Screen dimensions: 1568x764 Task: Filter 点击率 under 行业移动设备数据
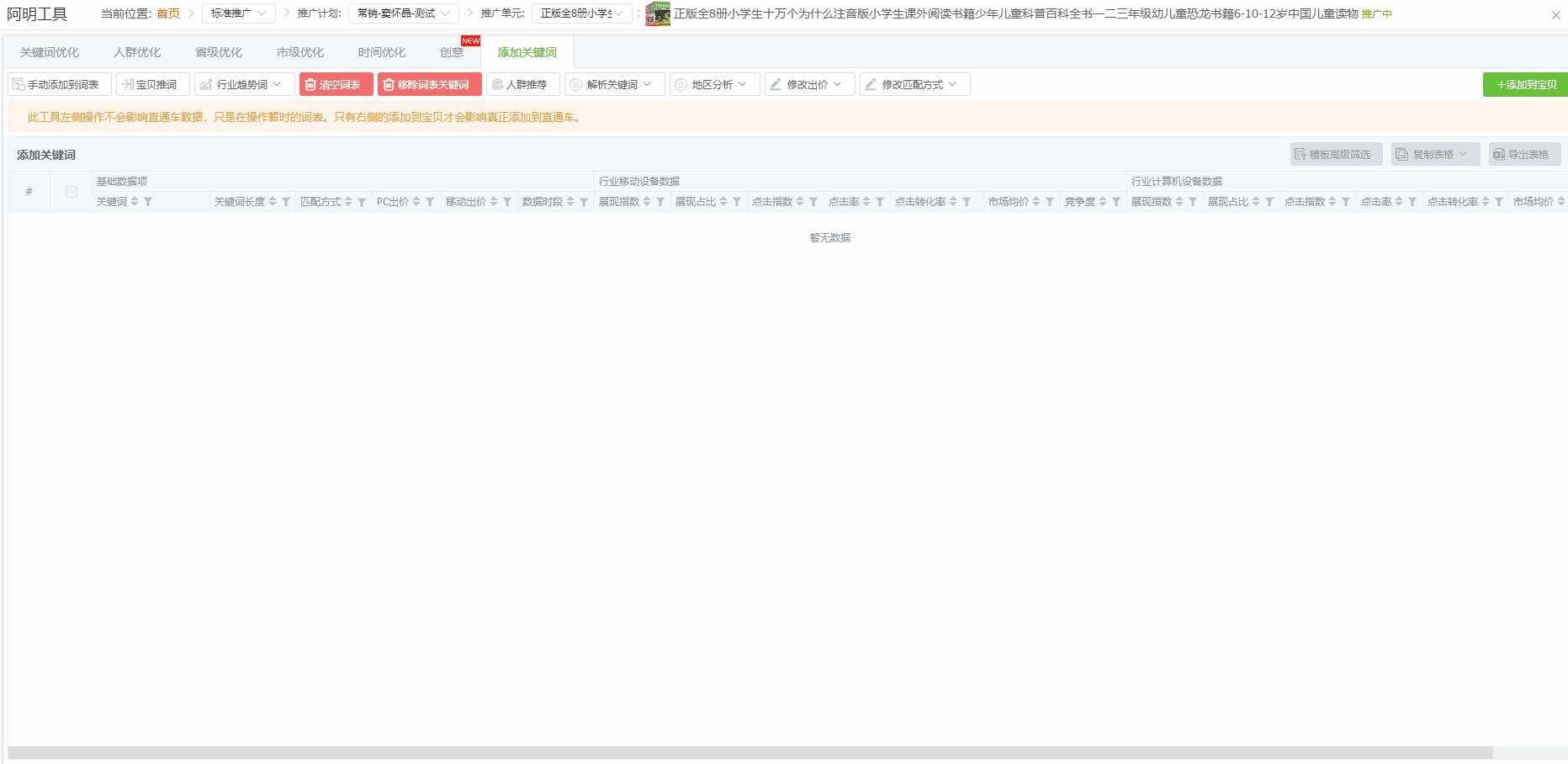click(880, 202)
